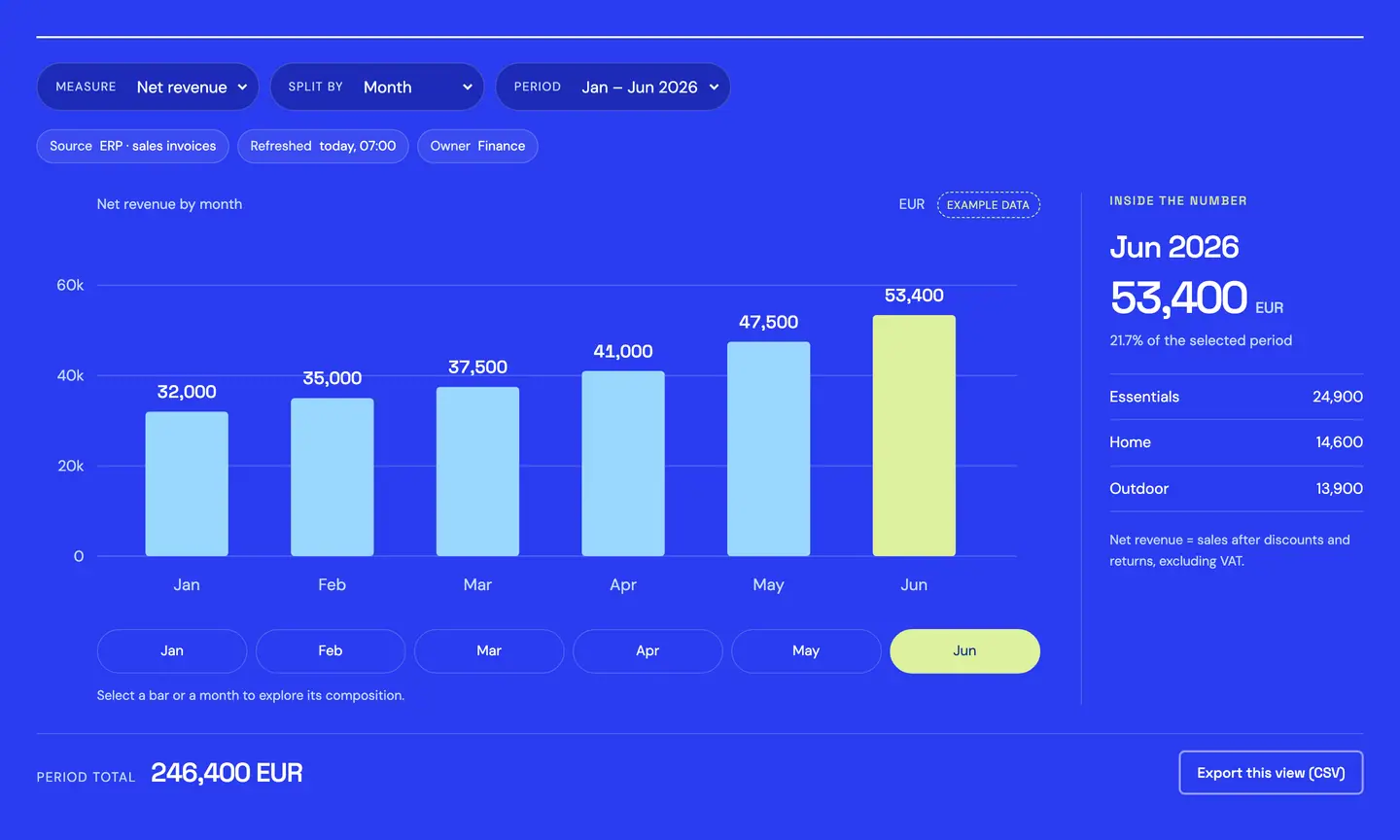Screen dimensions: 1400x840
Task: Click the Net revenue by month chart title
Action: (x=169, y=204)
